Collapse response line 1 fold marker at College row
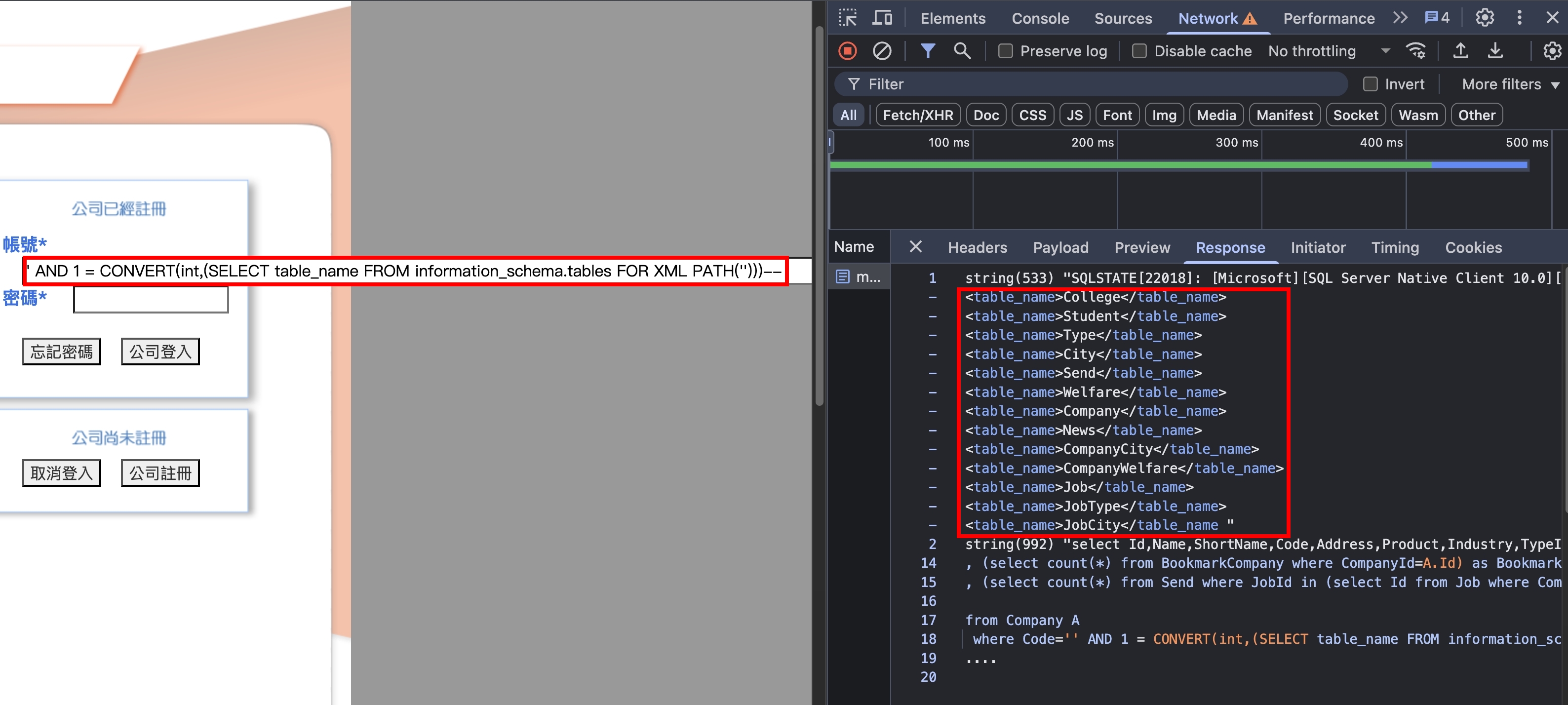This screenshot has height=705, width=1568. [932, 297]
